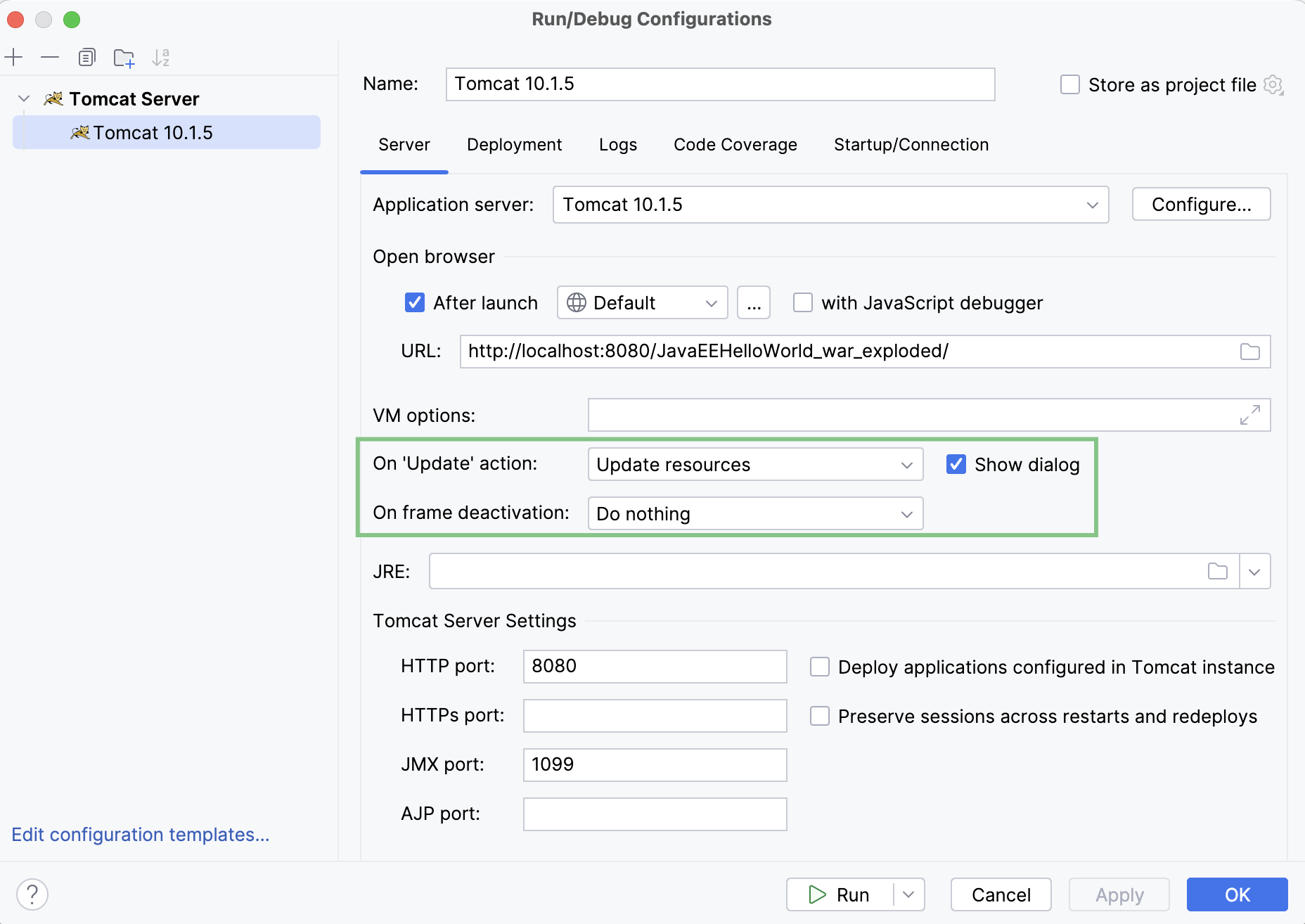Screen dimensions: 1305x924
Task: Browse JRE folder icon
Action: pos(1218,571)
